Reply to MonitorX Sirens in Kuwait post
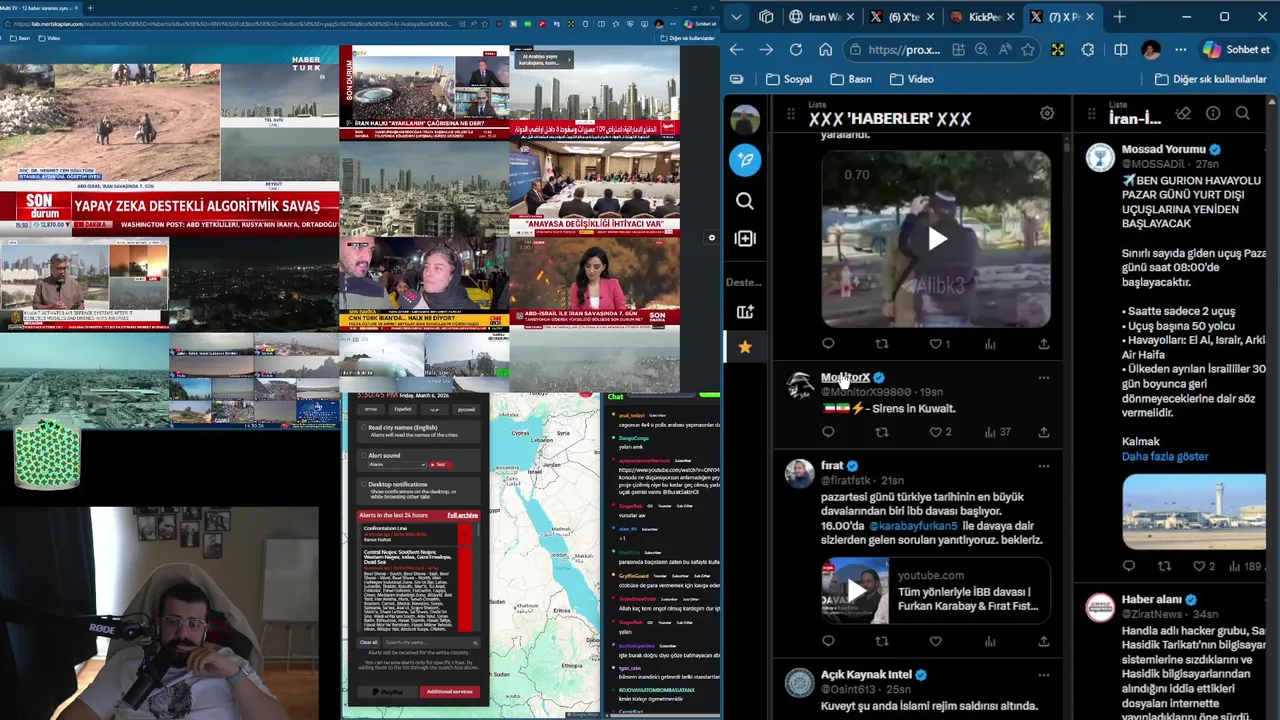The image size is (1280, 720). [828, 432]
